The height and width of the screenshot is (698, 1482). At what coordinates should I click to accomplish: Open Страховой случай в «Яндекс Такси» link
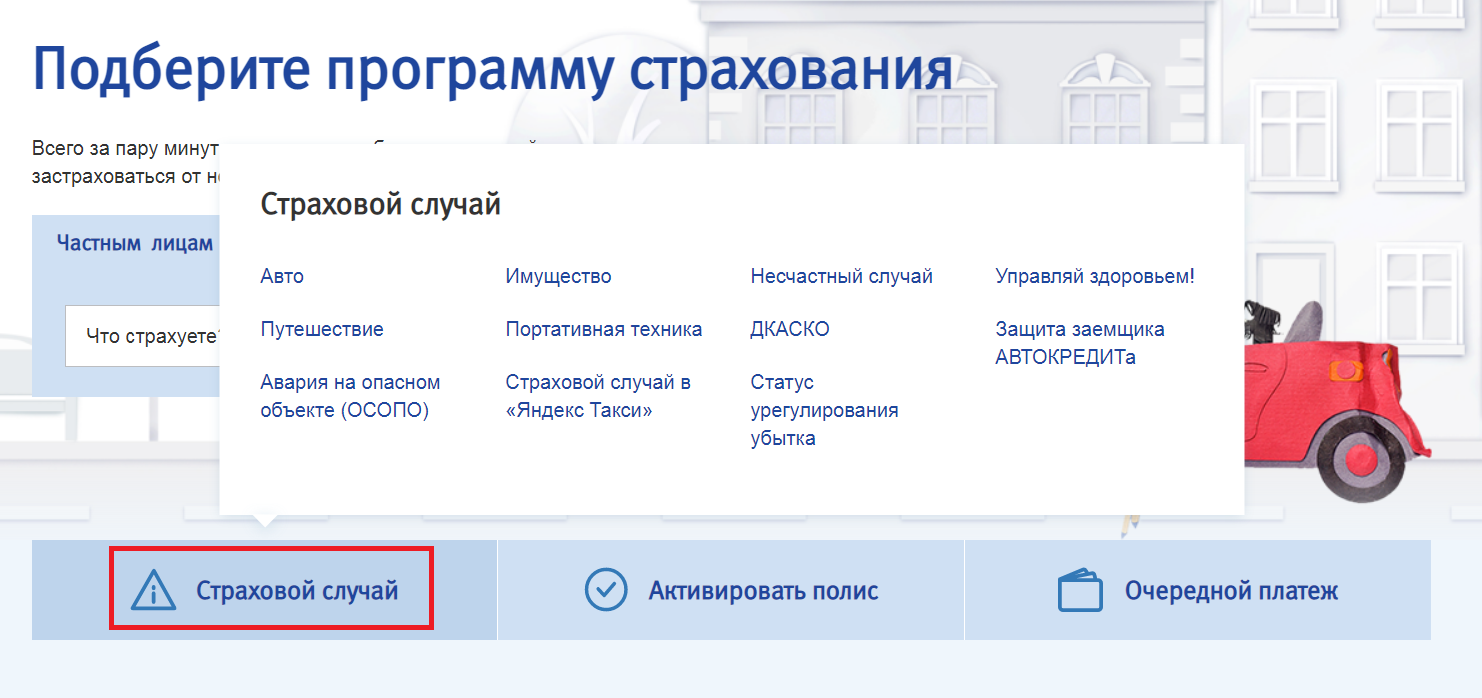[598, 396]
